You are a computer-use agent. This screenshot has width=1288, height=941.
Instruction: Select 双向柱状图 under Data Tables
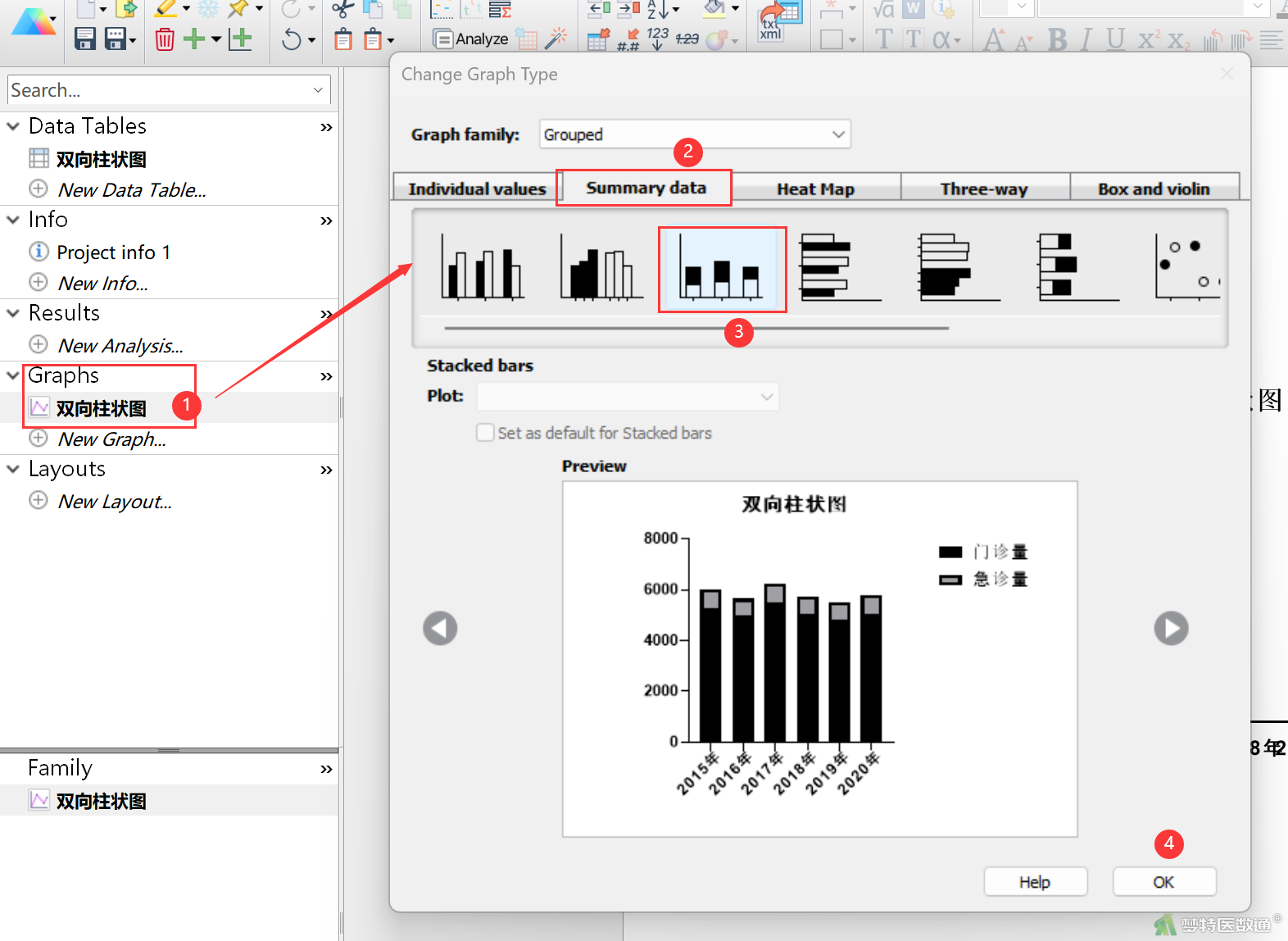[101, 159]
